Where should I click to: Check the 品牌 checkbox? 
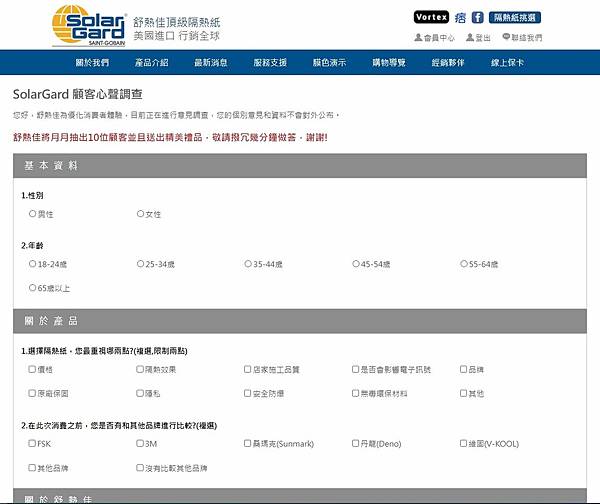463,369
